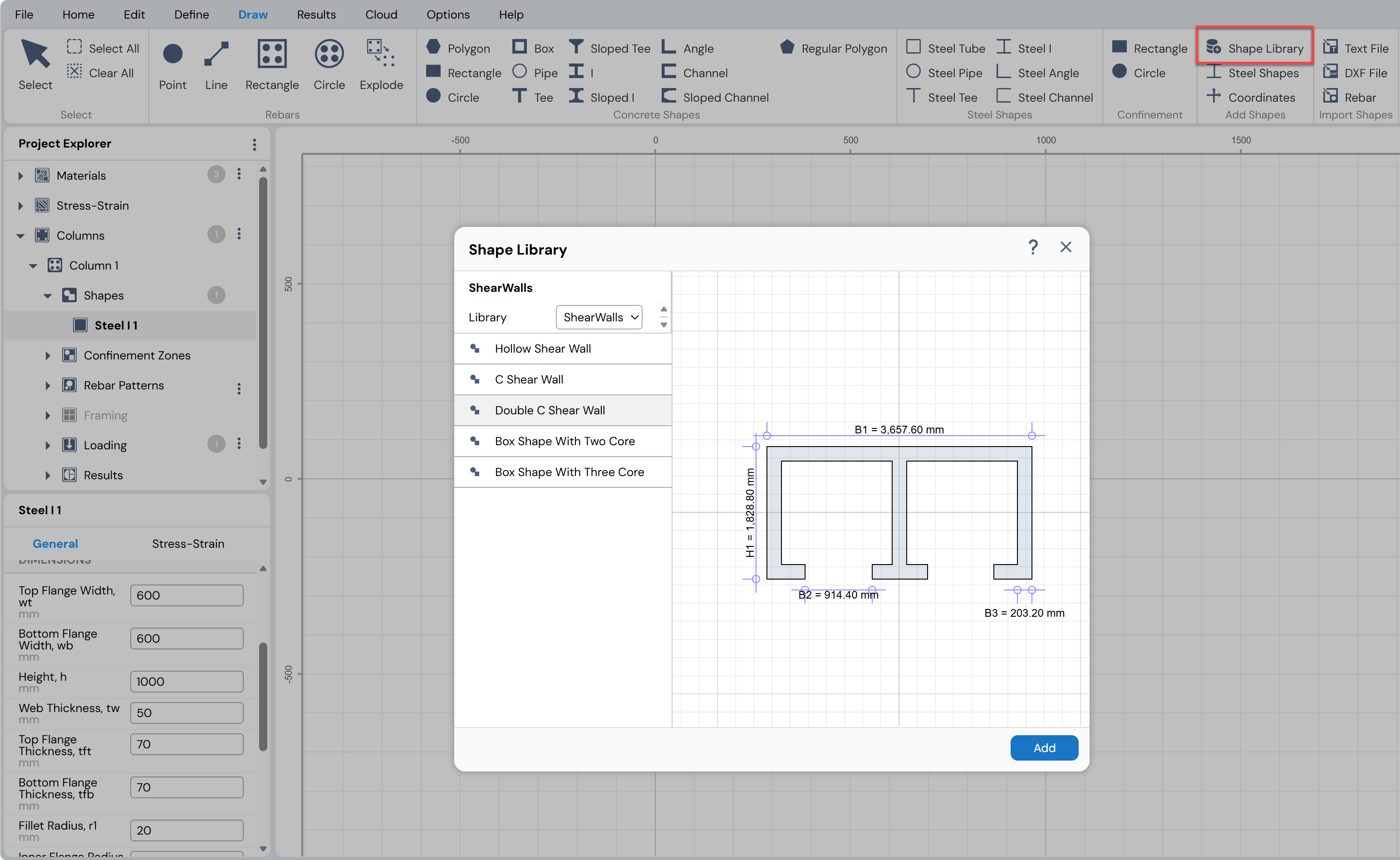Expand the Confinement Zones node
This screenshot has height=860, width=1400.
(48, 355)
